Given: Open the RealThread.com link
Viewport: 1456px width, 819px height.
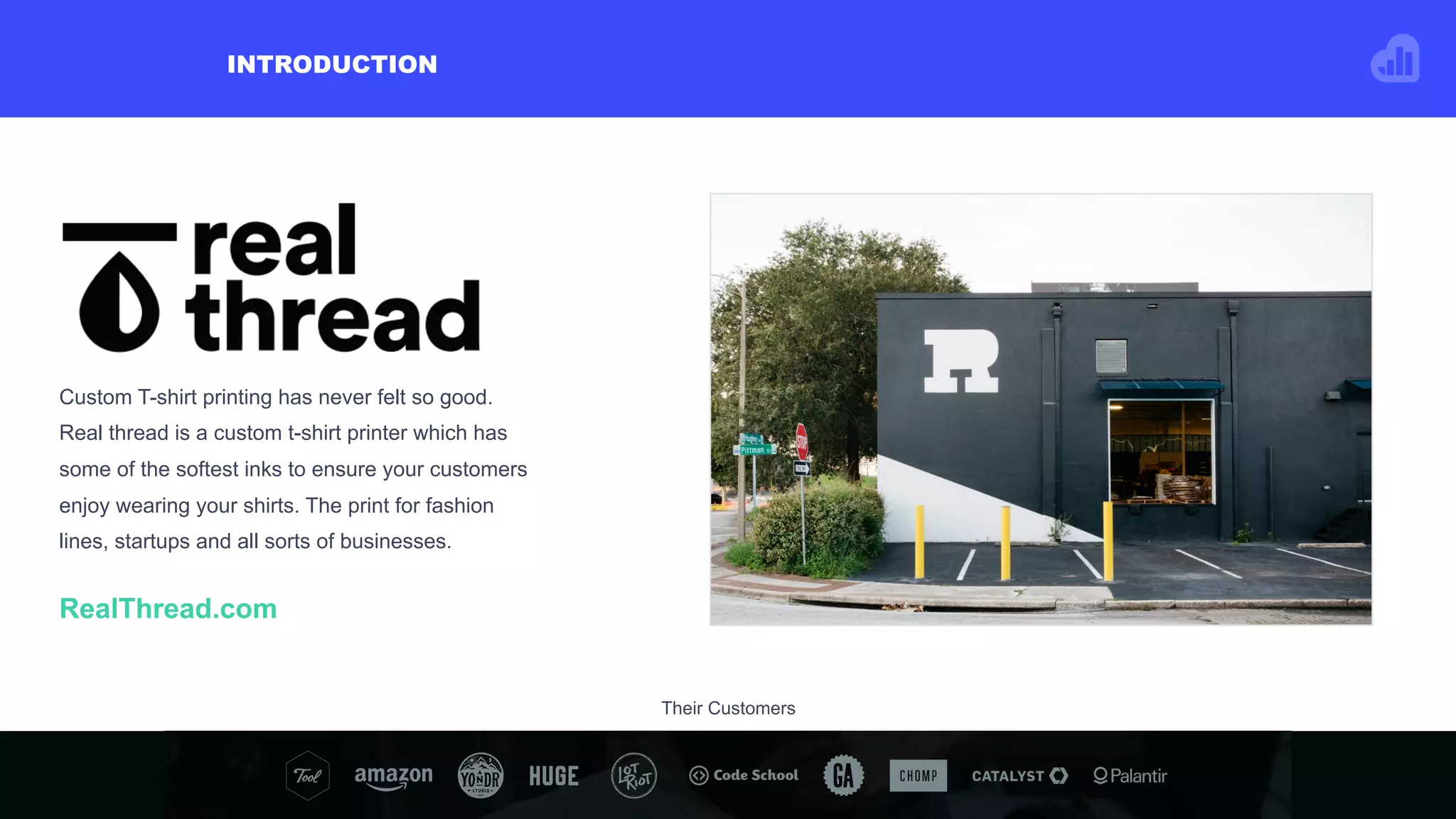Looking at the screenshot, I should pos(168,609).
